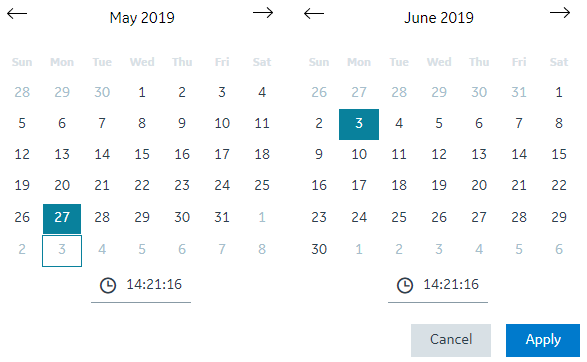Select May 1 in the left calendar
587x362 pixels.
pos(142,92)
